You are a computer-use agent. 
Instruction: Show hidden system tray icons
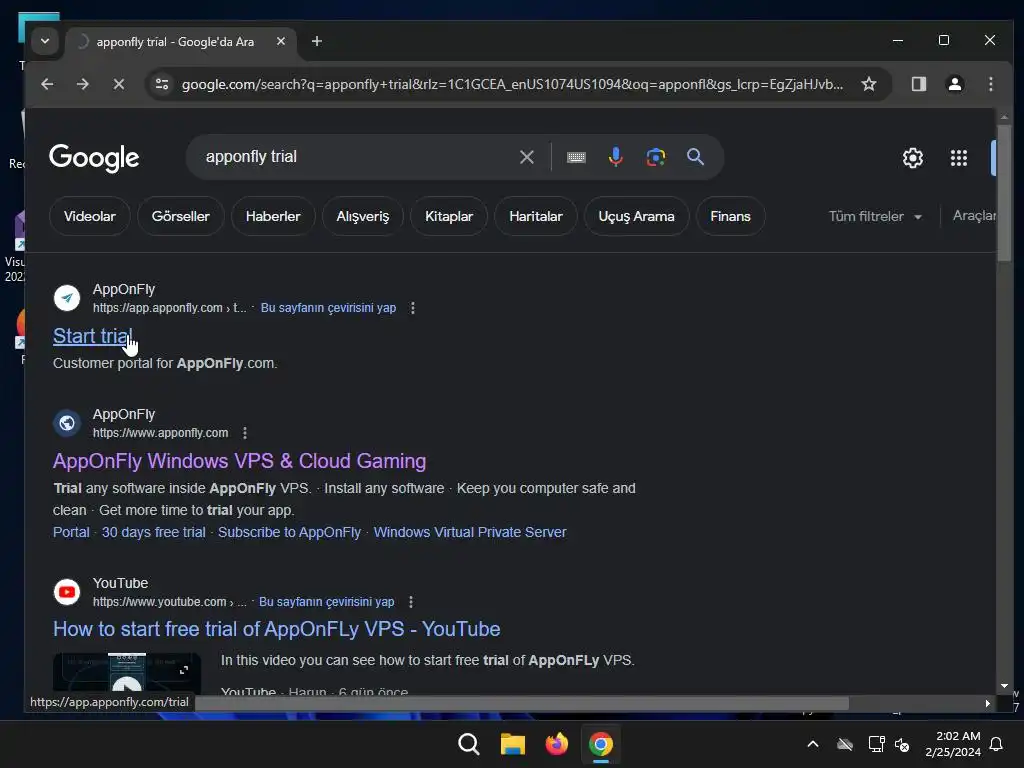click(x=813, y=744)
